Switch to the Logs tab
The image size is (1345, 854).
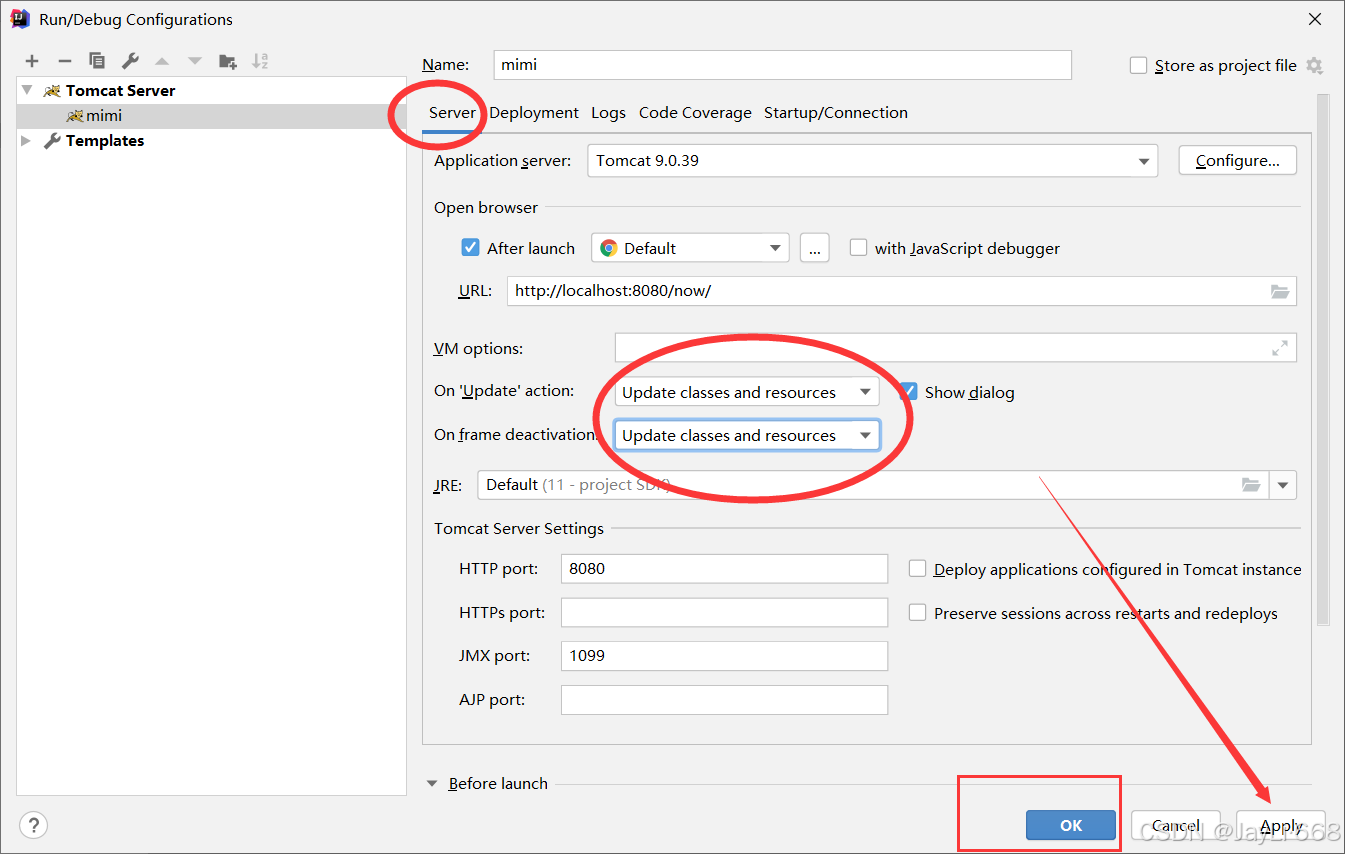(608, 113)
